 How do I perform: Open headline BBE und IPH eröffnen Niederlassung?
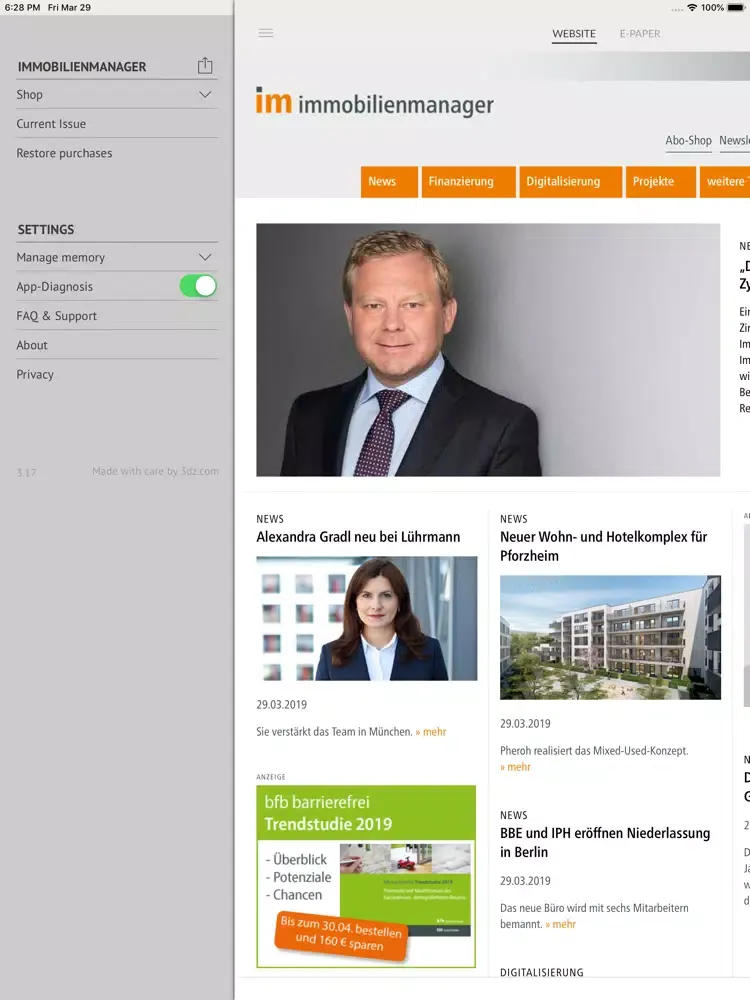coord(605,842)
